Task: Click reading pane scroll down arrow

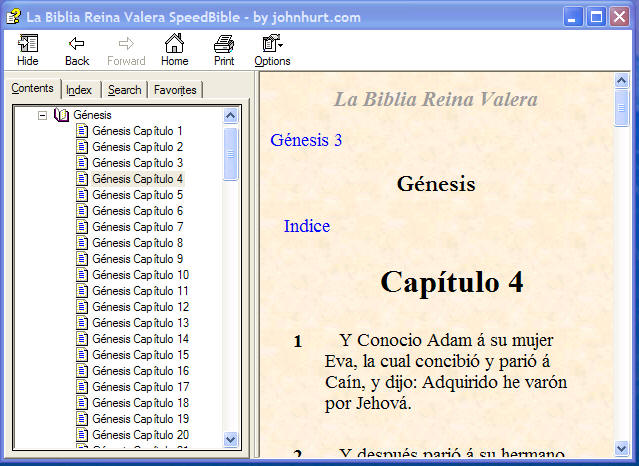Action: point(621,448)
